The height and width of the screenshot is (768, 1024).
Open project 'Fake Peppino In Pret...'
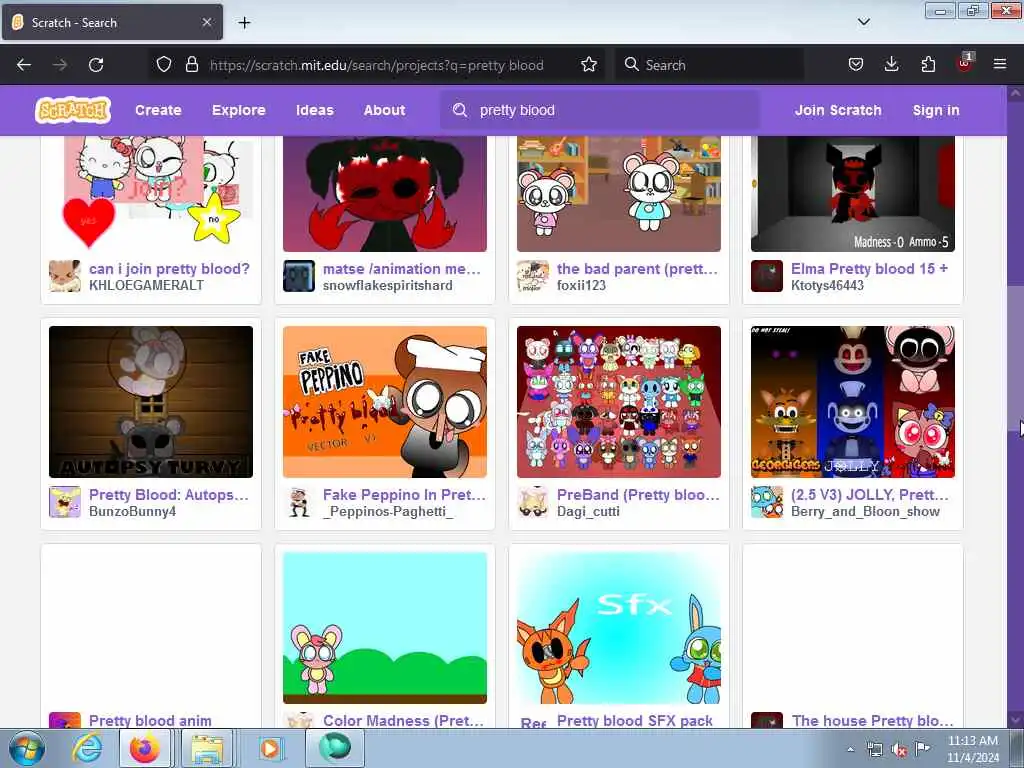[404, 494]
